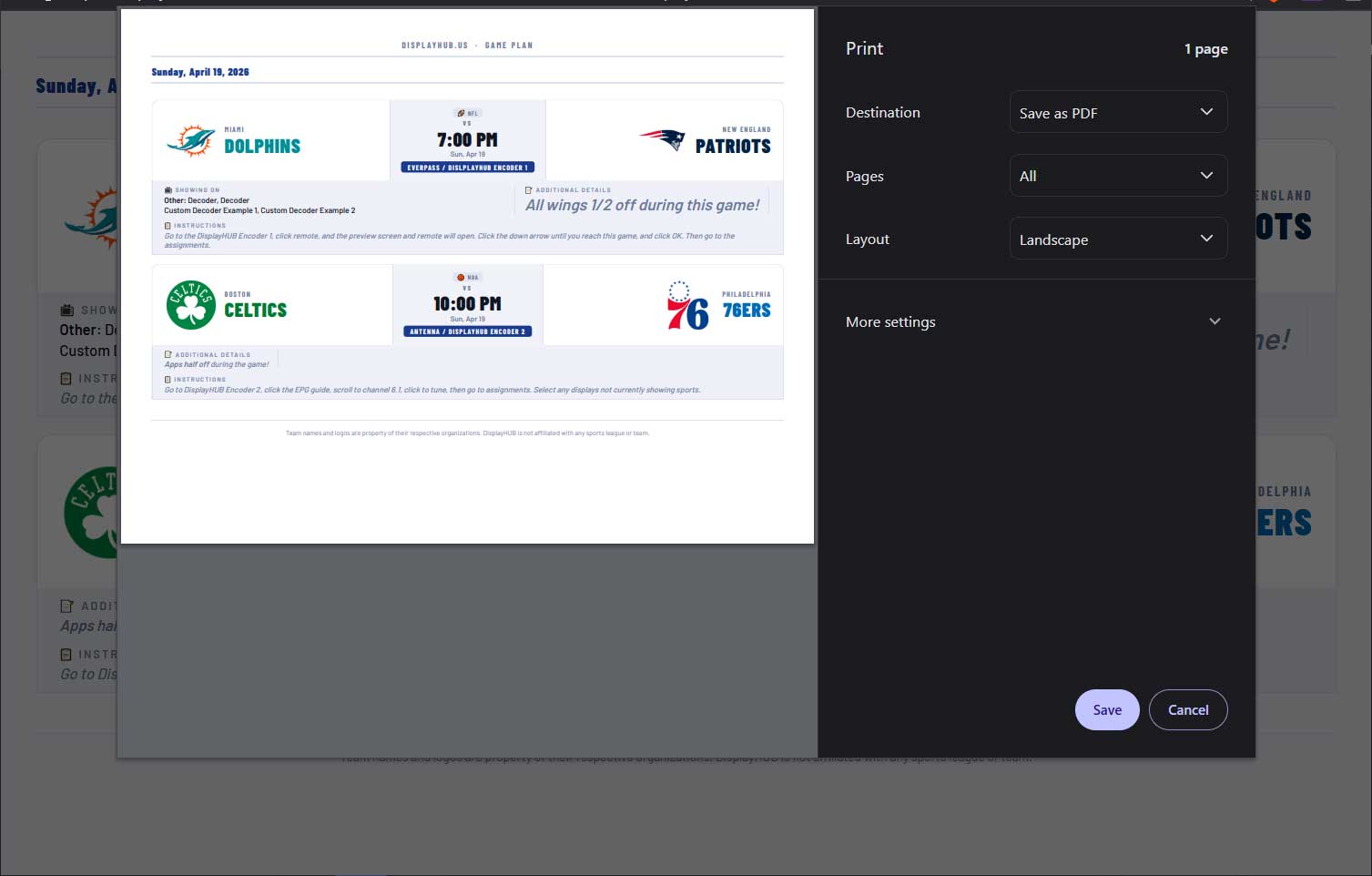Click the notepad icon beside ADDIT on the background page
This screenshot has width=1372, height=876.
[x=66, y=606]
